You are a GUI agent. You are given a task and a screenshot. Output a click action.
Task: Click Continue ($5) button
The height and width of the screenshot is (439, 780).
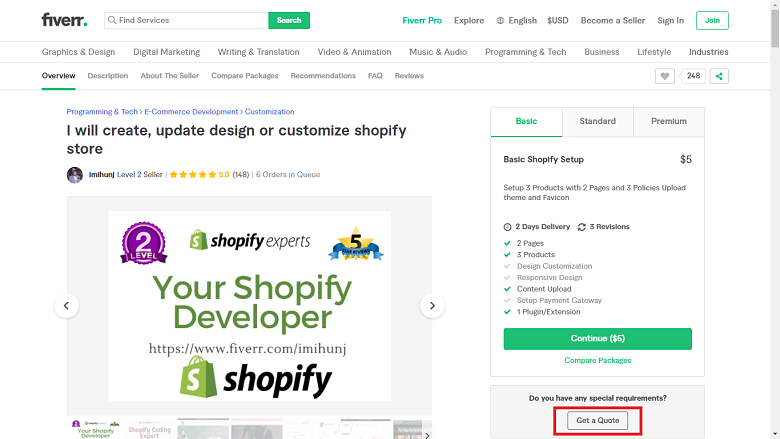tap(597, 339)
